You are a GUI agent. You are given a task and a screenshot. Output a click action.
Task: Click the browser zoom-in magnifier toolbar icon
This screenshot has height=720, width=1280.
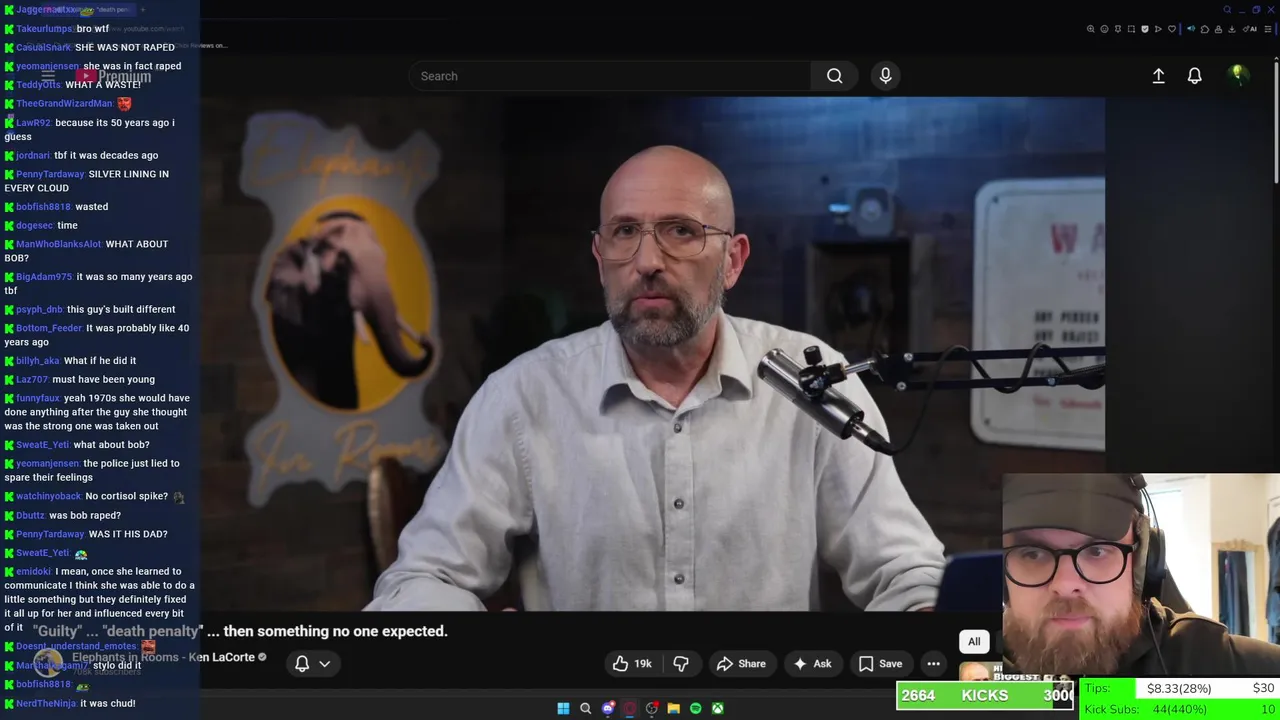click(x=1090, y=29)
